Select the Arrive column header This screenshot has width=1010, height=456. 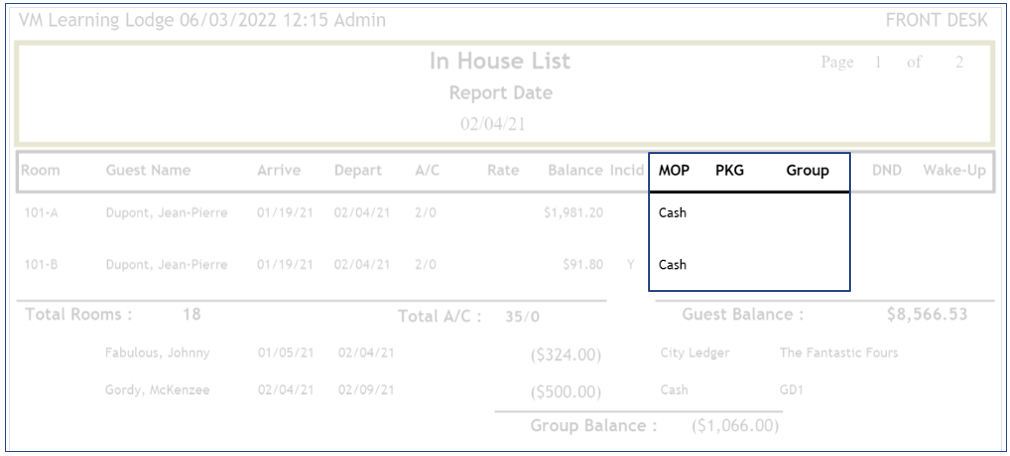[280, 171]
